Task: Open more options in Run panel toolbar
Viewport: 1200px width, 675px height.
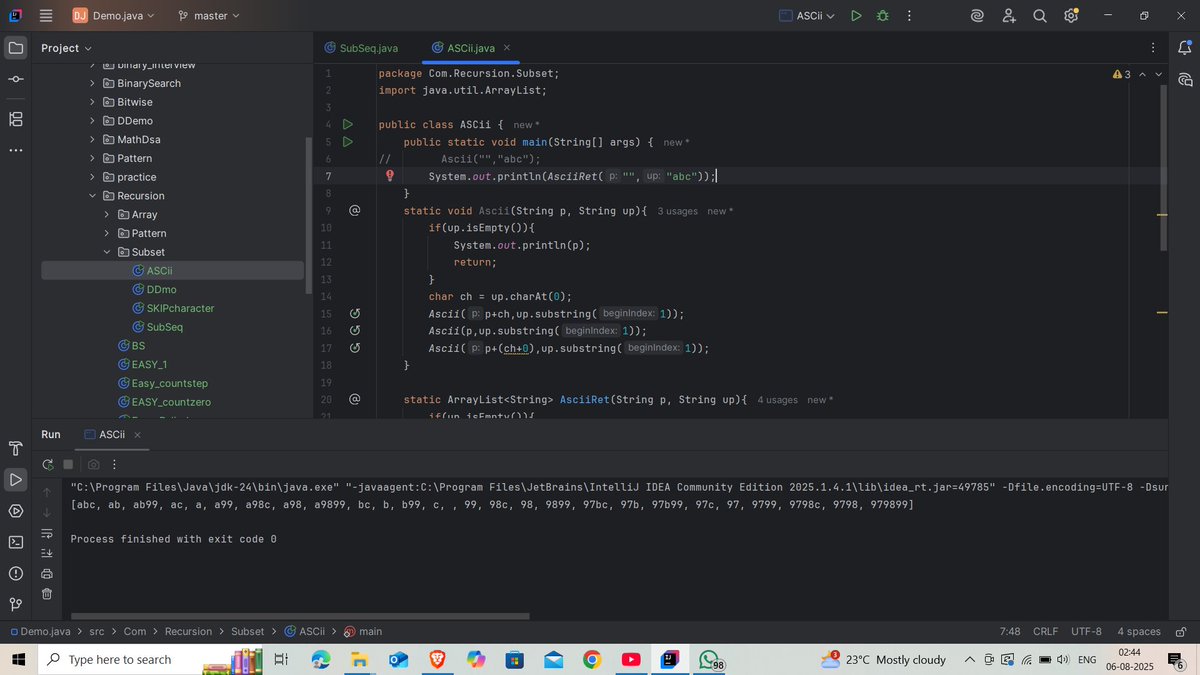Action: pos(115,465)
